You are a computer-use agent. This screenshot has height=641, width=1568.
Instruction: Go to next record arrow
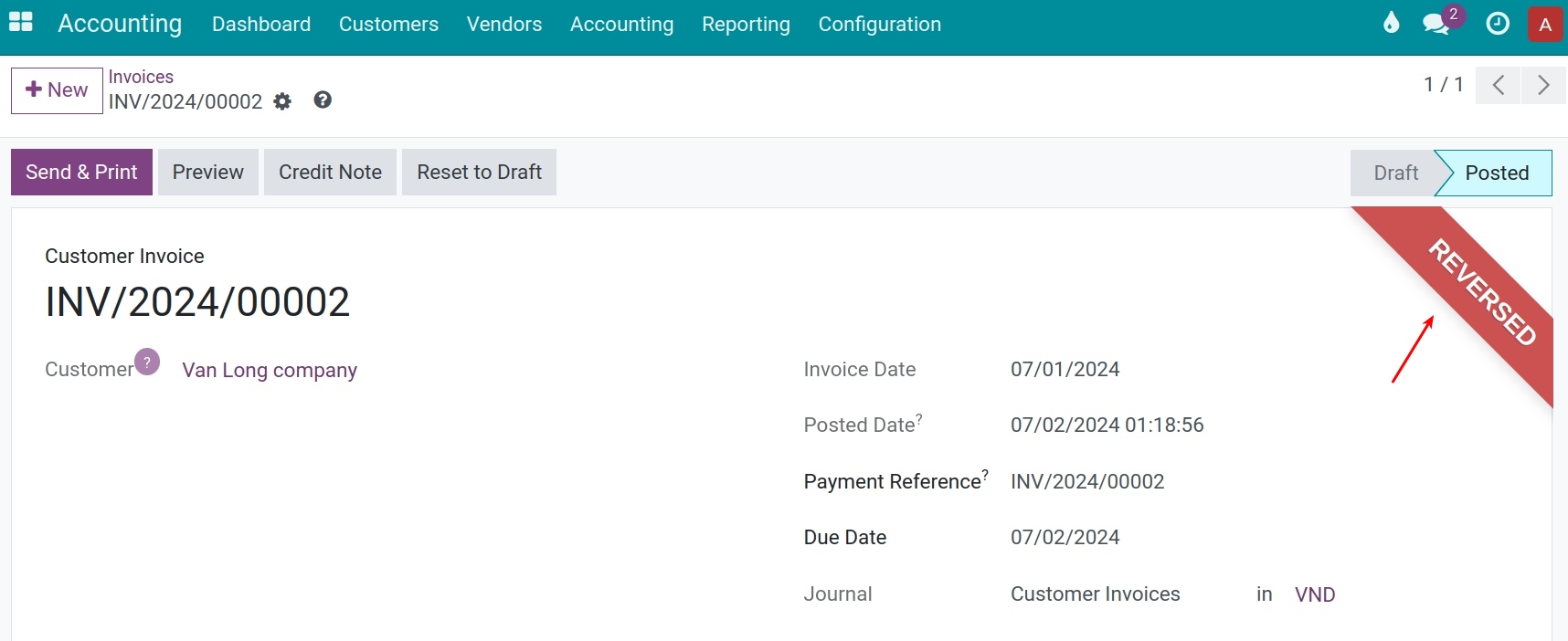tap(1543, 85)
